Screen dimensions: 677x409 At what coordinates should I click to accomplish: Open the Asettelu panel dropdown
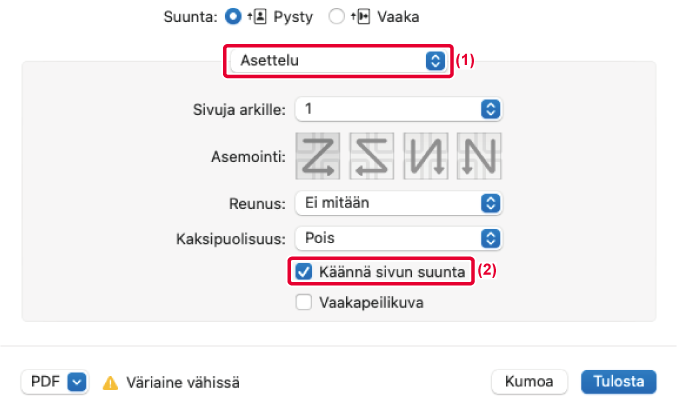[x=338, y=60]
